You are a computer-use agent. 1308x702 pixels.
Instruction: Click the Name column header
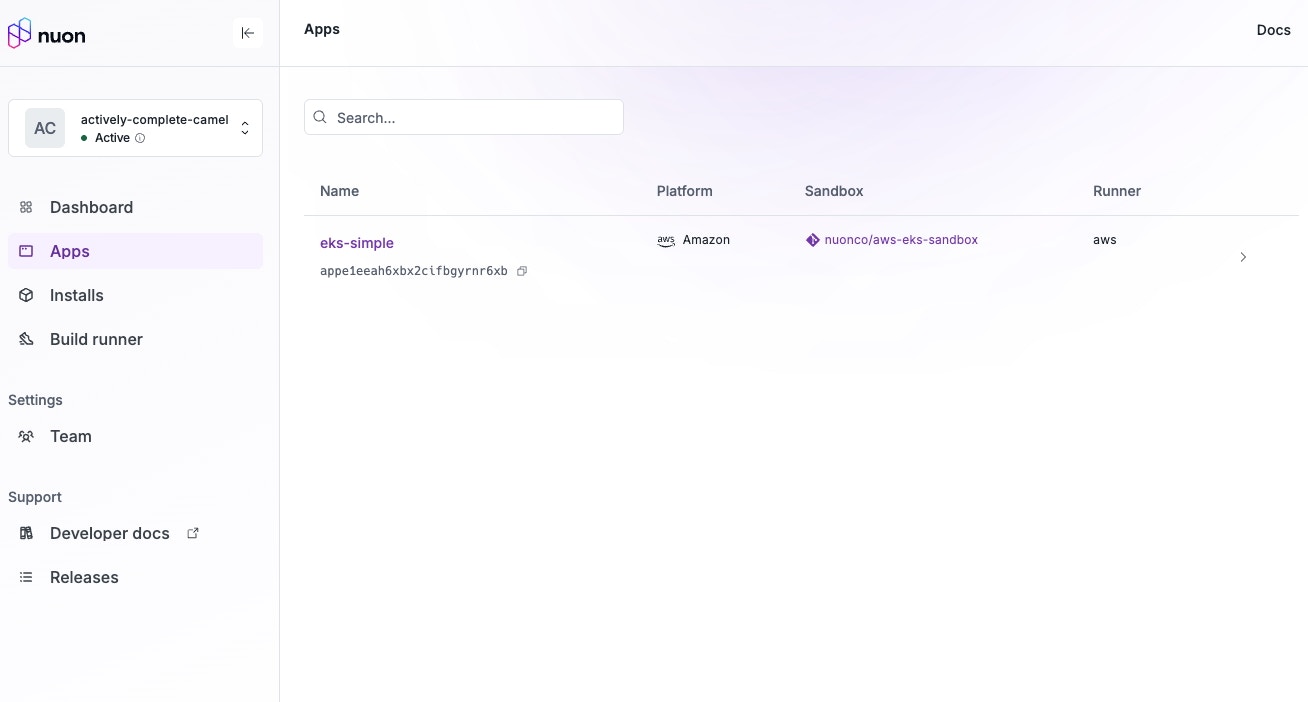339,191
